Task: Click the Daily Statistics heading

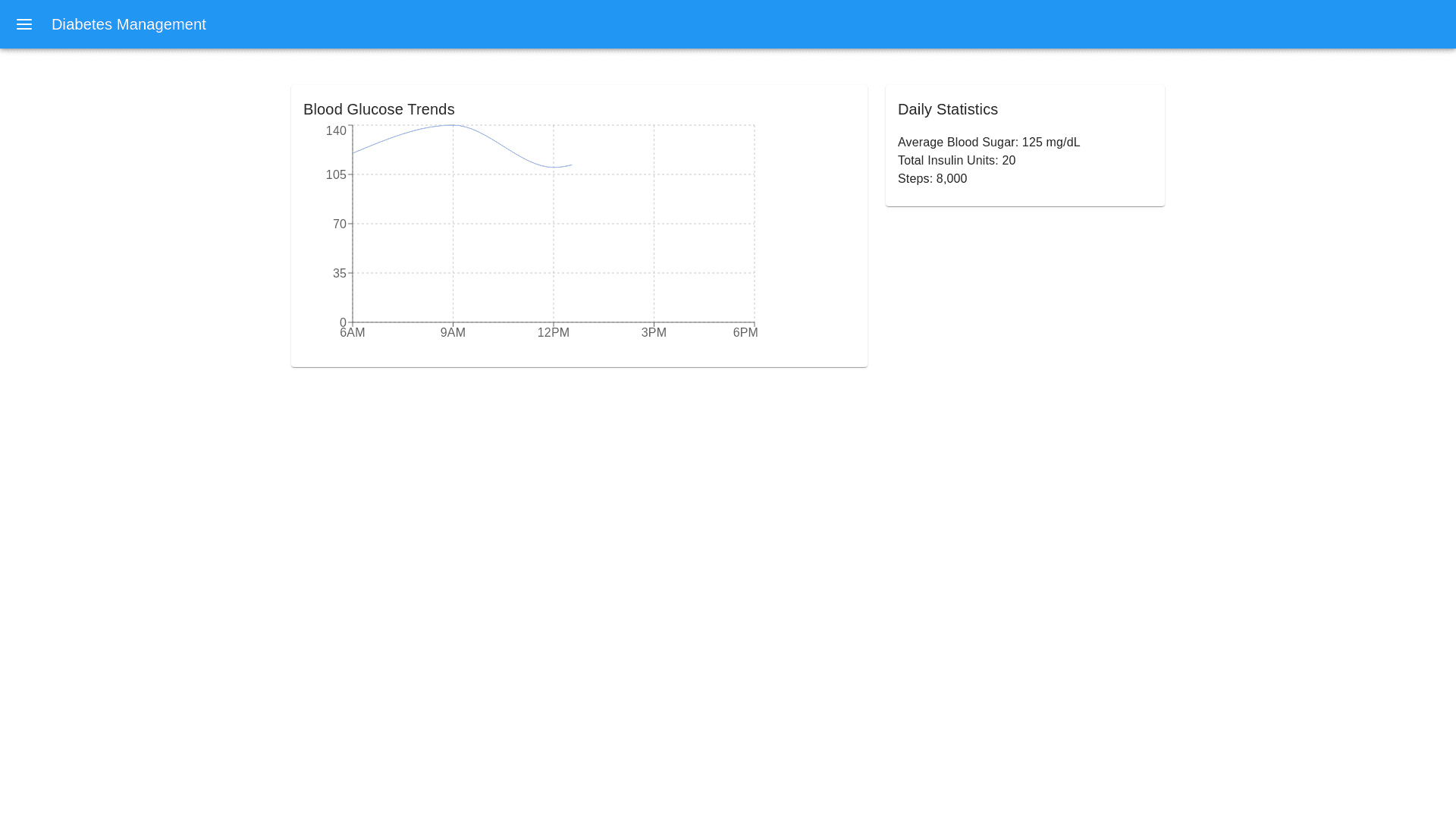Action: 947,109
